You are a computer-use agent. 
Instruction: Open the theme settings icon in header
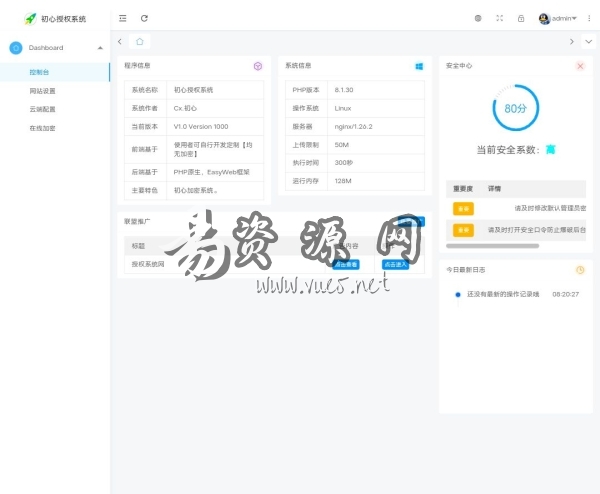tap(477, 18)
